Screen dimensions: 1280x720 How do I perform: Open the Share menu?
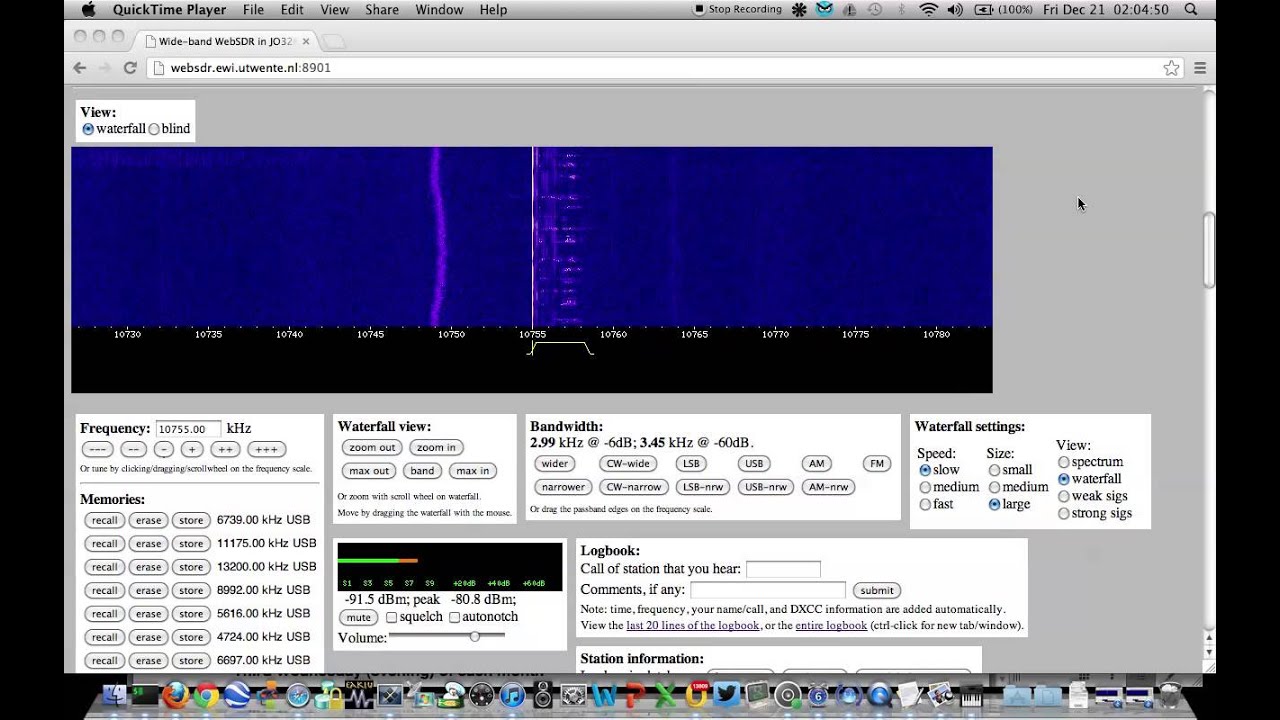click(382, 9)
